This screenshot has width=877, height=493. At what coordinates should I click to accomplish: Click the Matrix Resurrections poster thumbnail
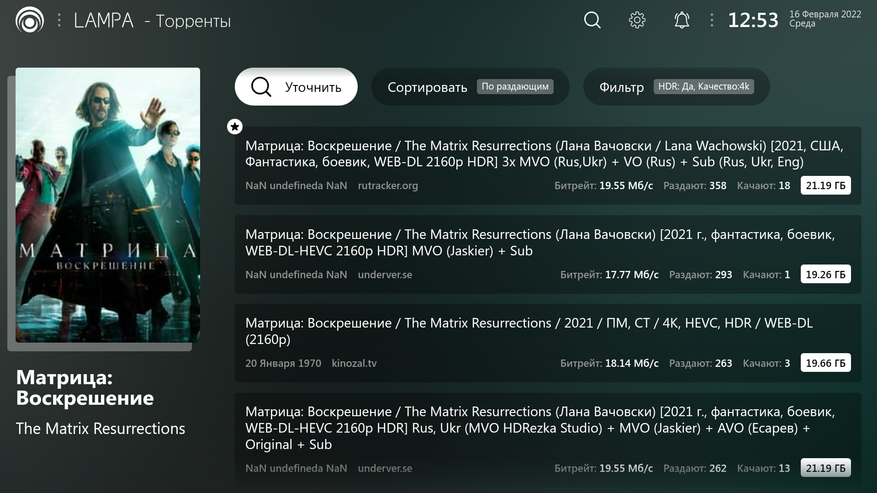108,204
